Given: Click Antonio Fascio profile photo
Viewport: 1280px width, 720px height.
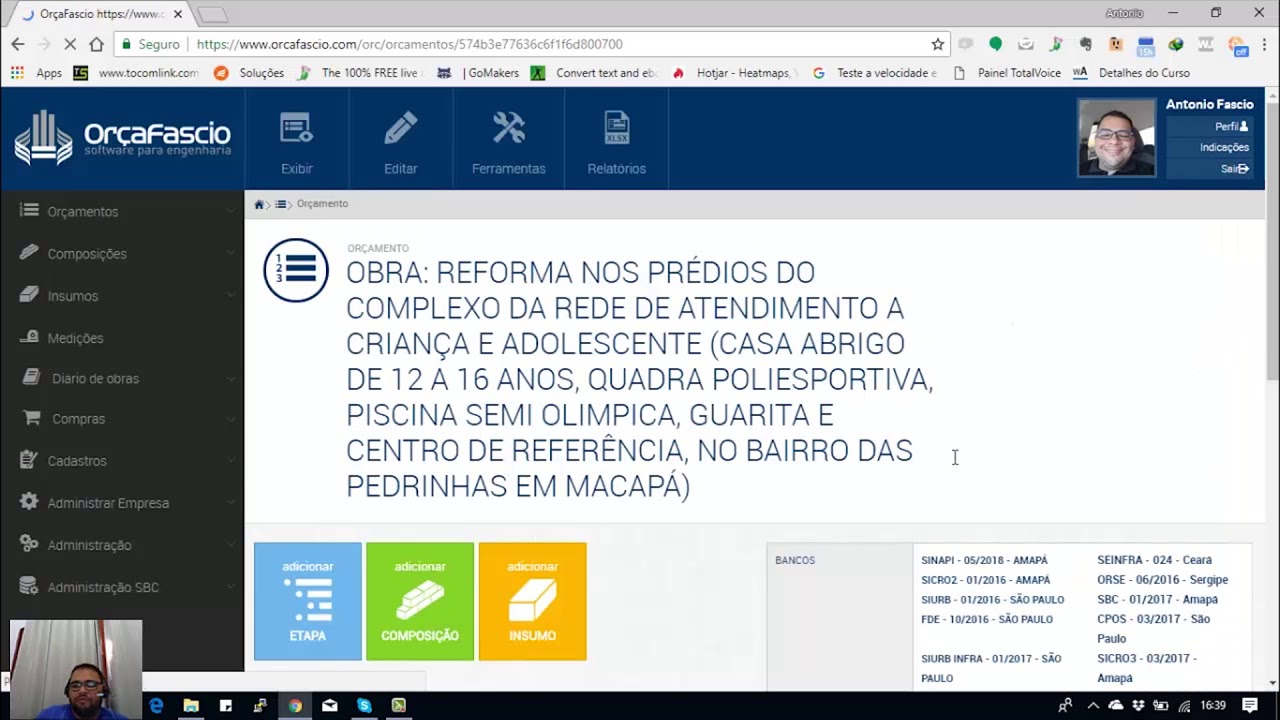Looking at the screenshot, I should (x=1117, y=137).
